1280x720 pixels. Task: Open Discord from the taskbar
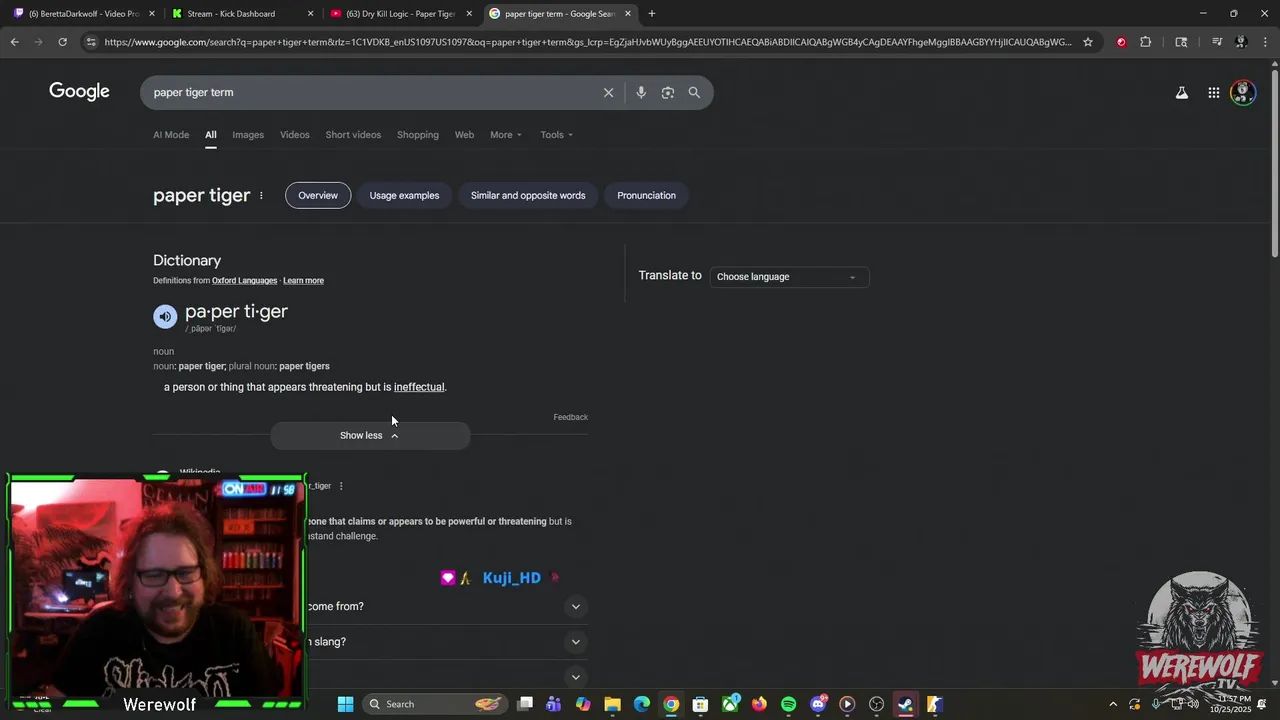(818, 704)
